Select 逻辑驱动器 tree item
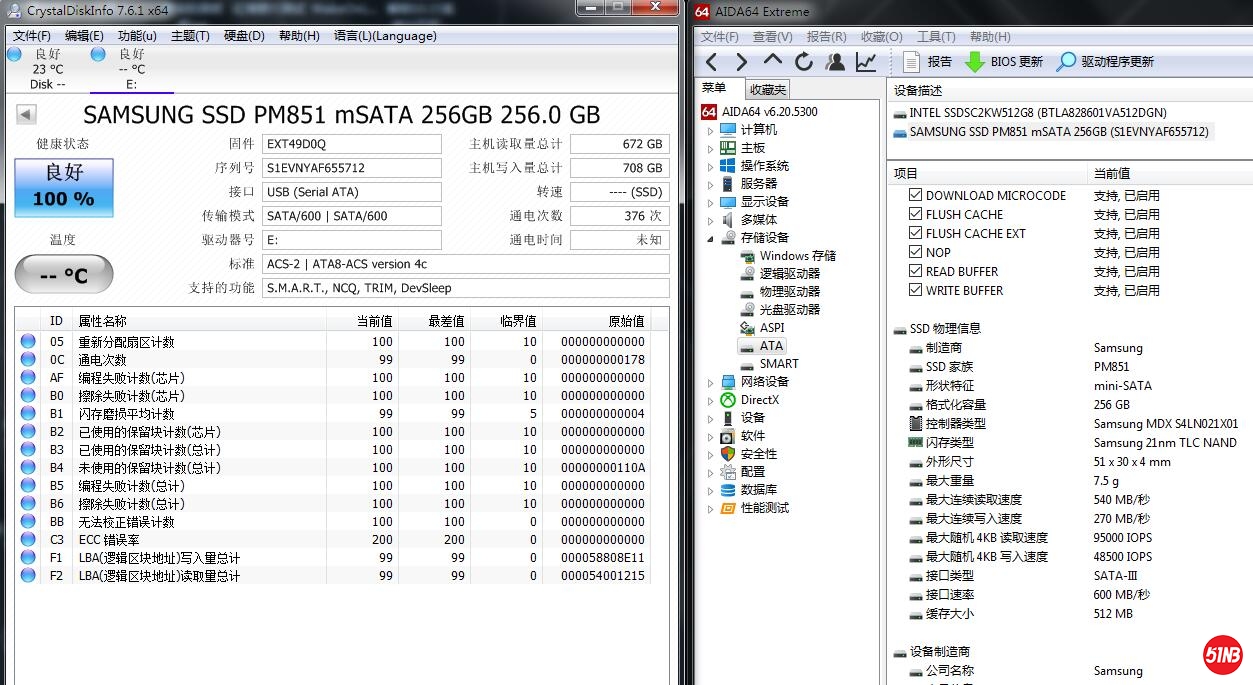 coord(789,274)
